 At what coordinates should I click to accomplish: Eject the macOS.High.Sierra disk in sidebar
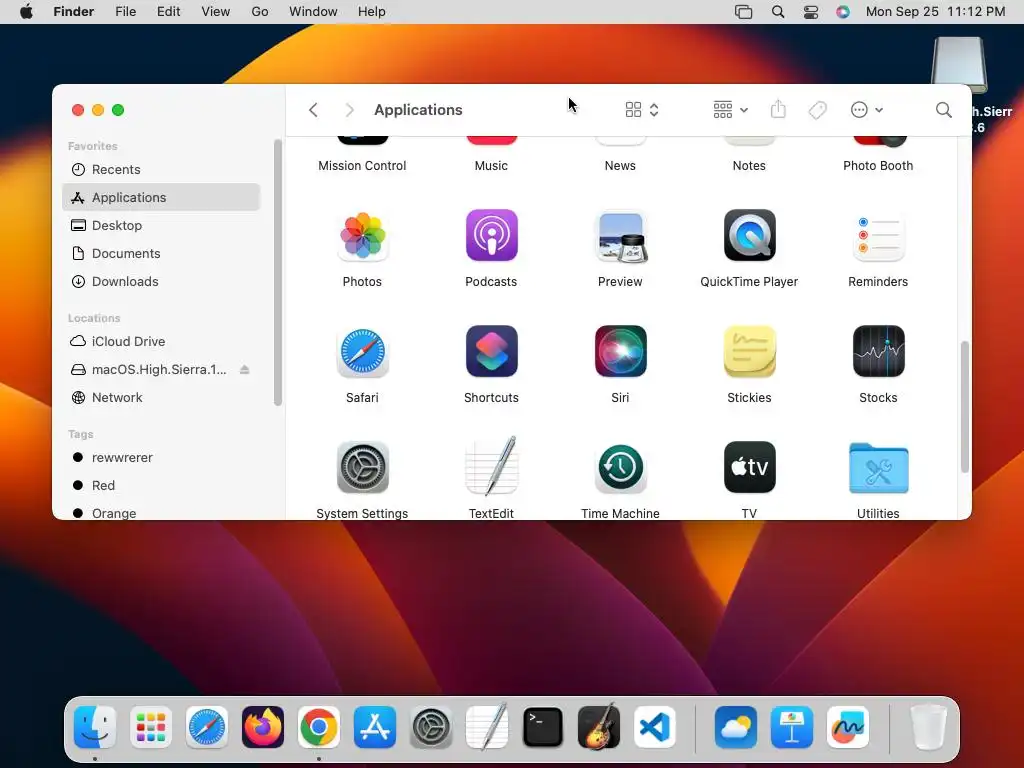[244, 370]
